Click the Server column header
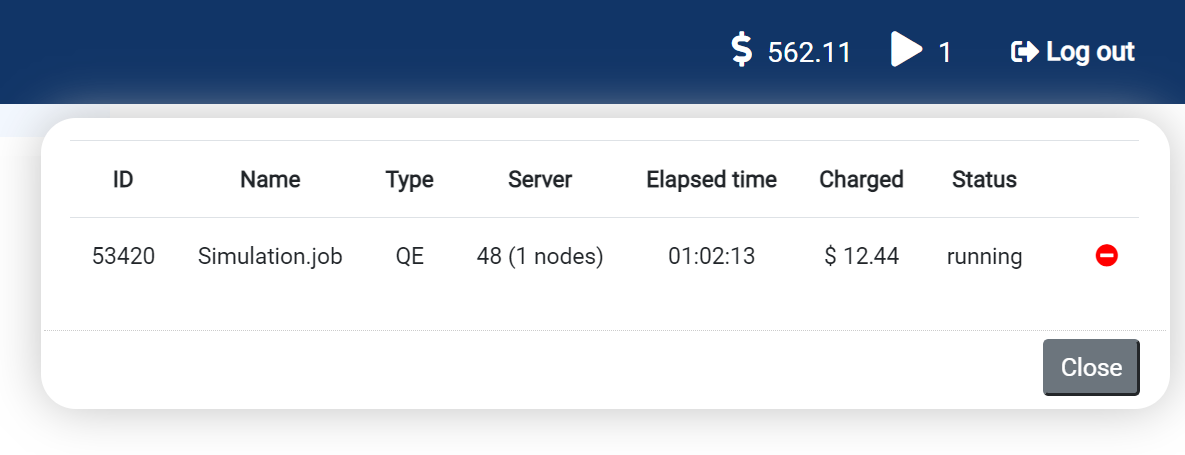Screen dimensions: 1185x455 coord(540,180)
